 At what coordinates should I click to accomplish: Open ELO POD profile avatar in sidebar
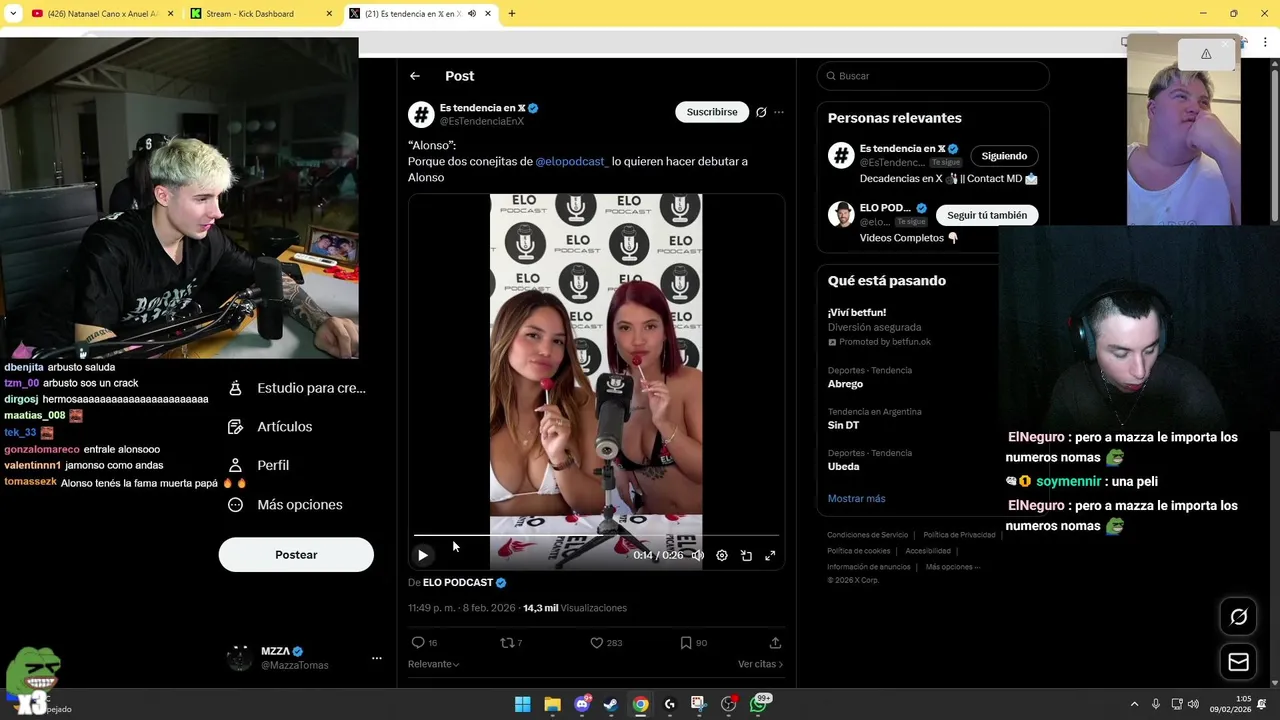click(841, 215)
